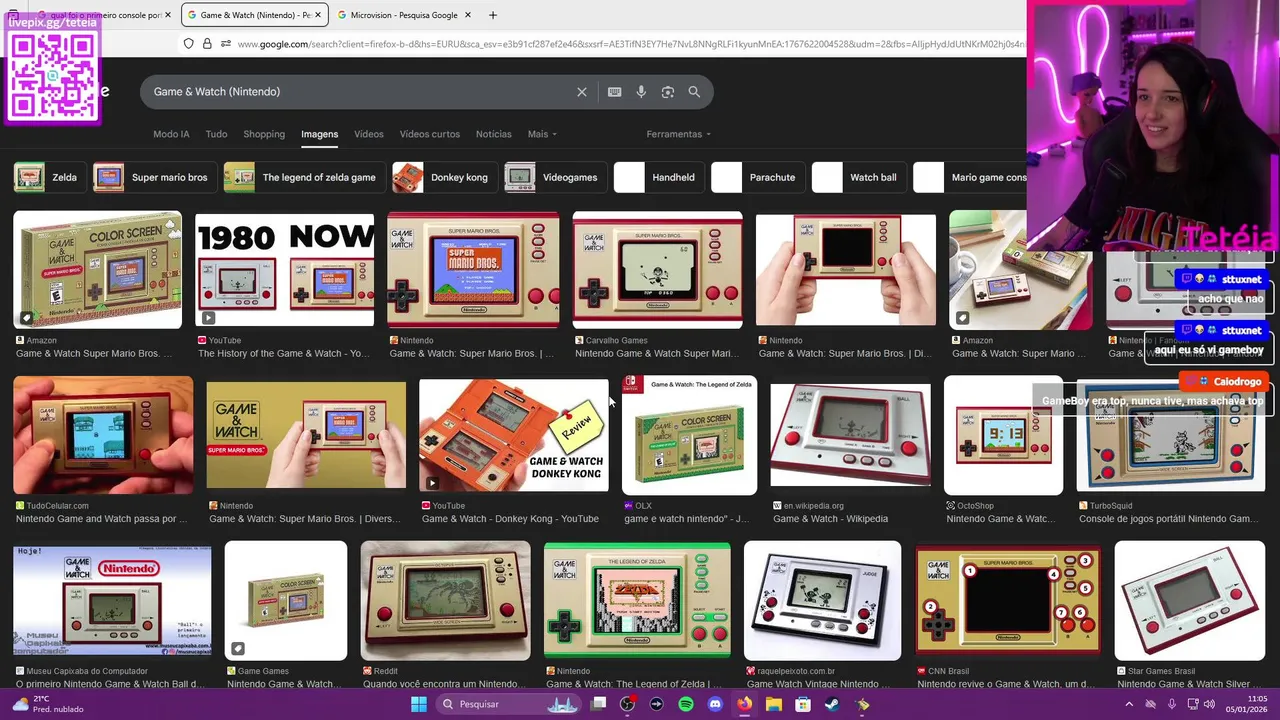This screenshot has width=1280, height=720.
Task: Open 'Game & Watch - Donkey Kong - YouTube' link
Action: (510, 519)
